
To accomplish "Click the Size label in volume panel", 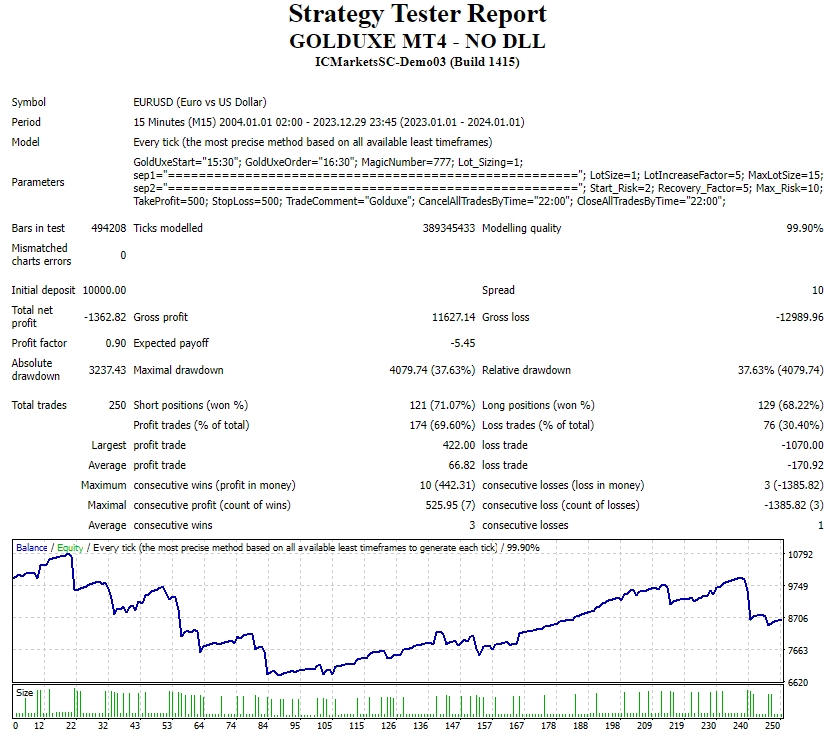I will click(24, 691).
